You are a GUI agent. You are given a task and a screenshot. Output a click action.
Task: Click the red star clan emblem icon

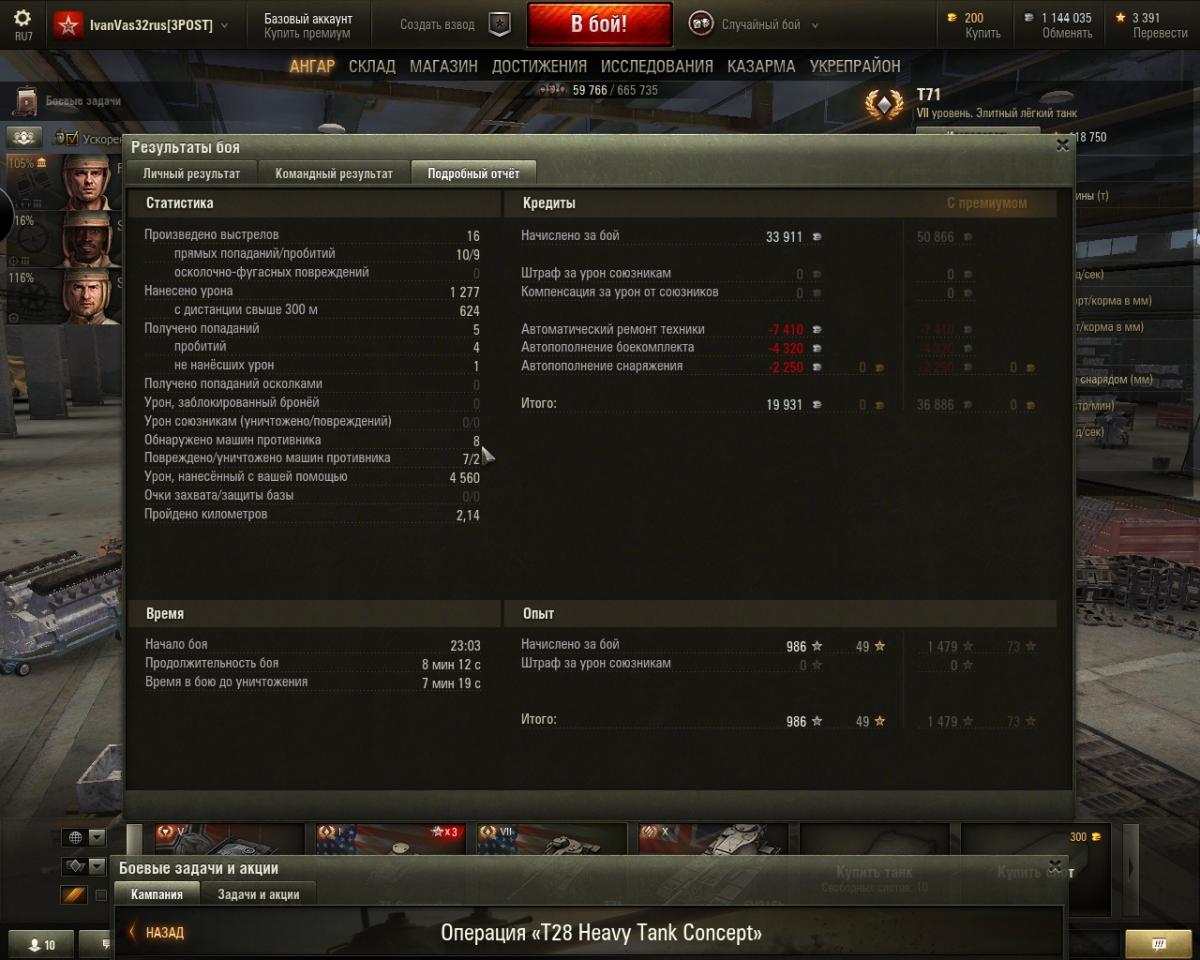[68, 25]
